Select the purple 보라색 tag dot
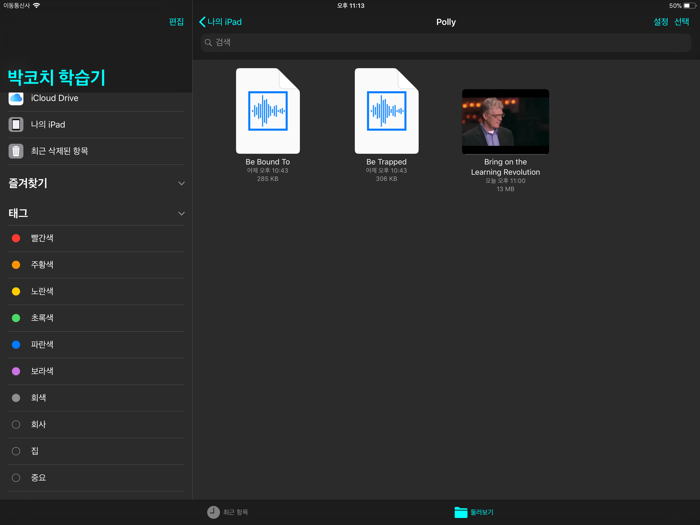The width and height of the screenshot is (700, 525). (x=16, y=371)
